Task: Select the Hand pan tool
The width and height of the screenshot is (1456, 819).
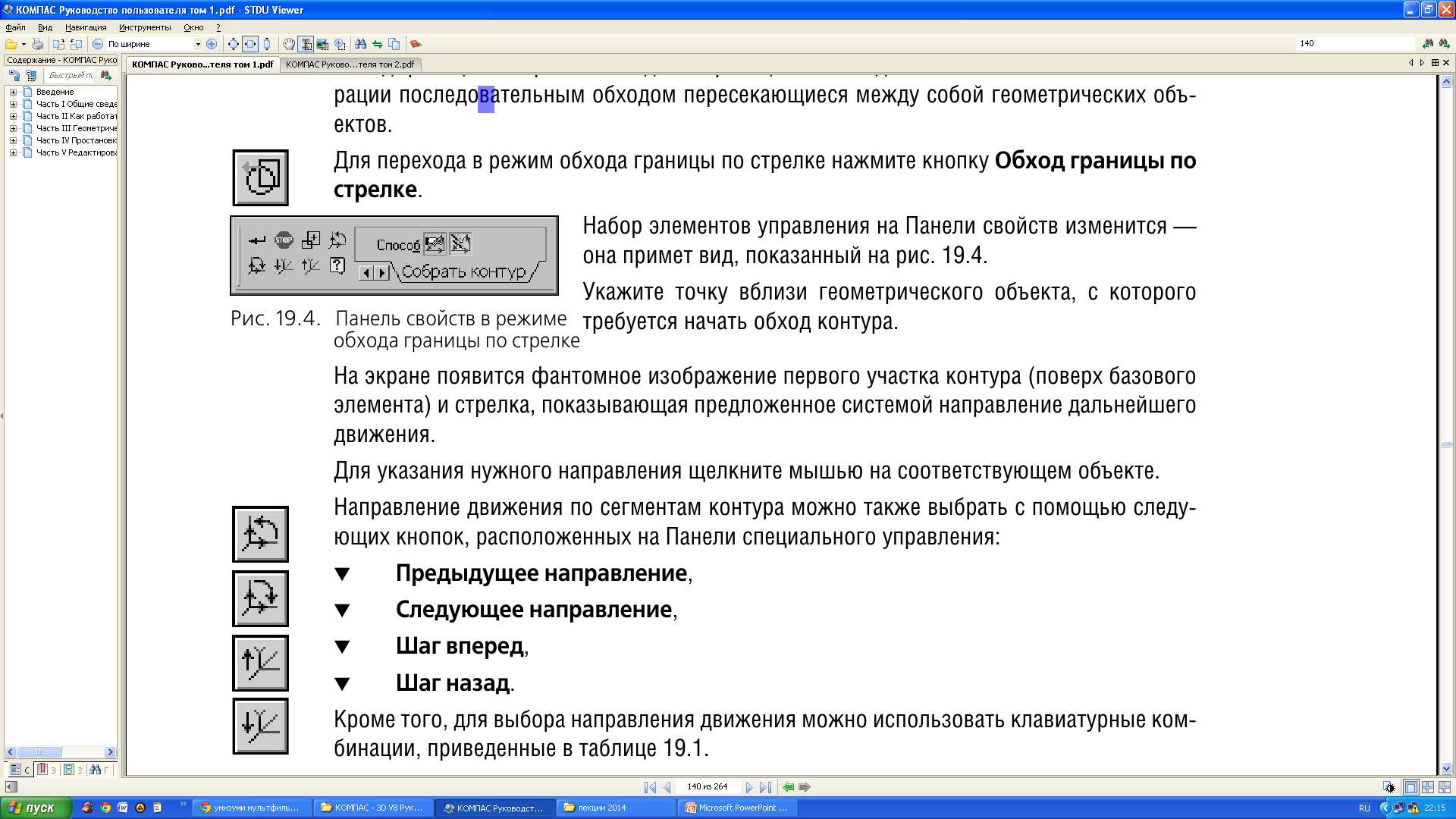Action: tap(289, 44)
